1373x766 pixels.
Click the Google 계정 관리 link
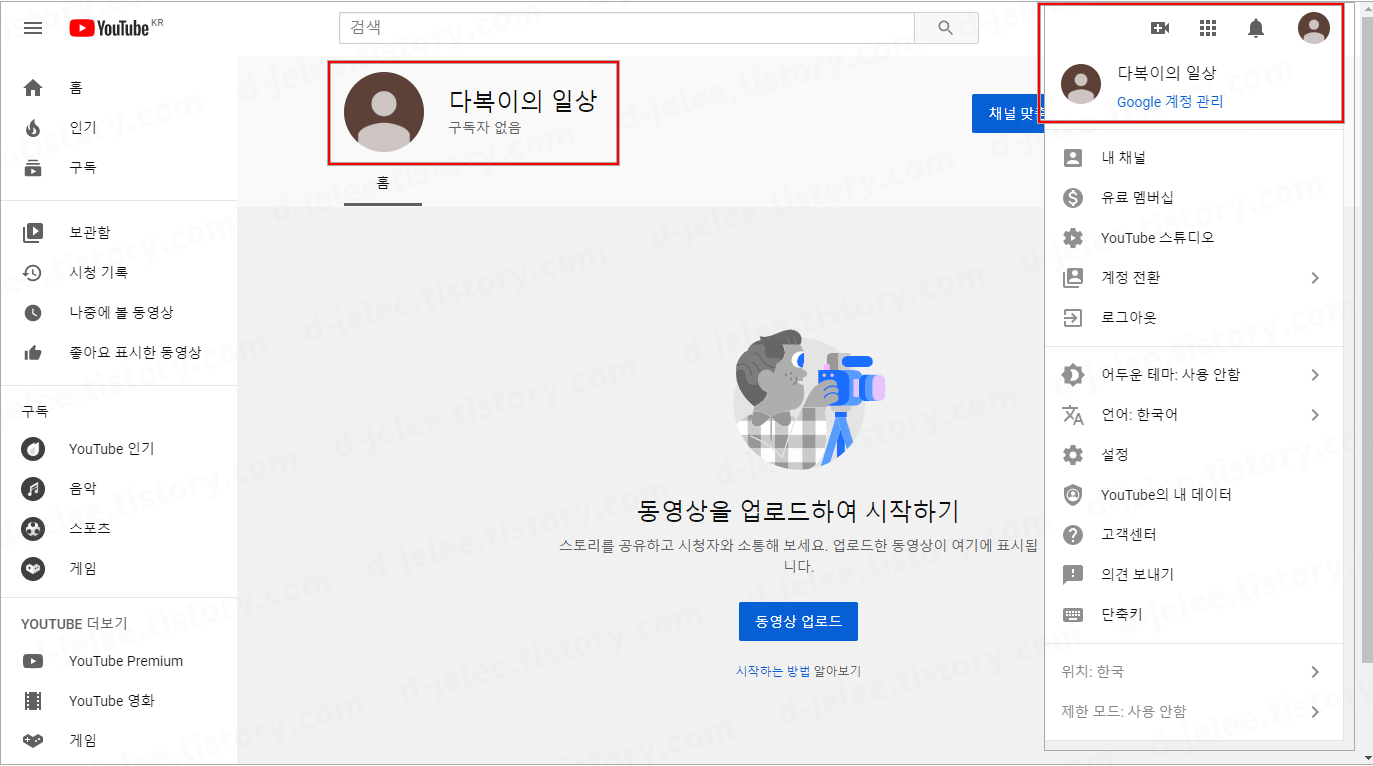(x=1170, y=102)
